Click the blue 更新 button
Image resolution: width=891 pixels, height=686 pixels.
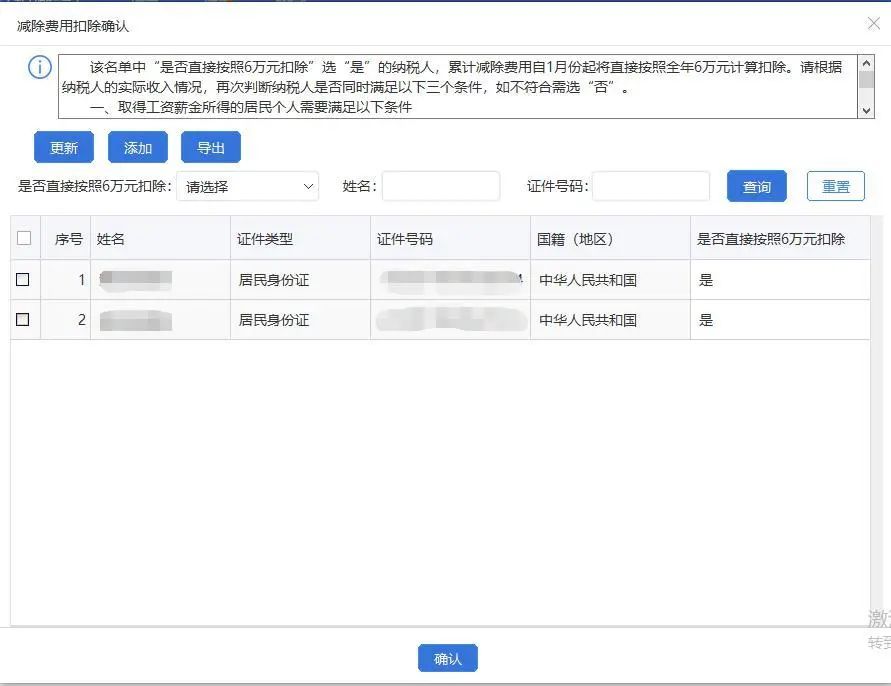tap(64, 147)
